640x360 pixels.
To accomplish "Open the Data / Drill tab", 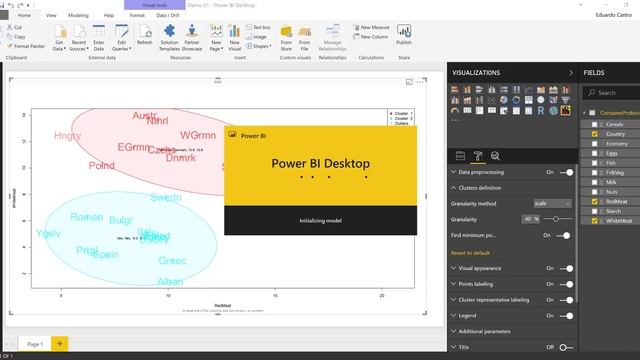I will point(168,15).
